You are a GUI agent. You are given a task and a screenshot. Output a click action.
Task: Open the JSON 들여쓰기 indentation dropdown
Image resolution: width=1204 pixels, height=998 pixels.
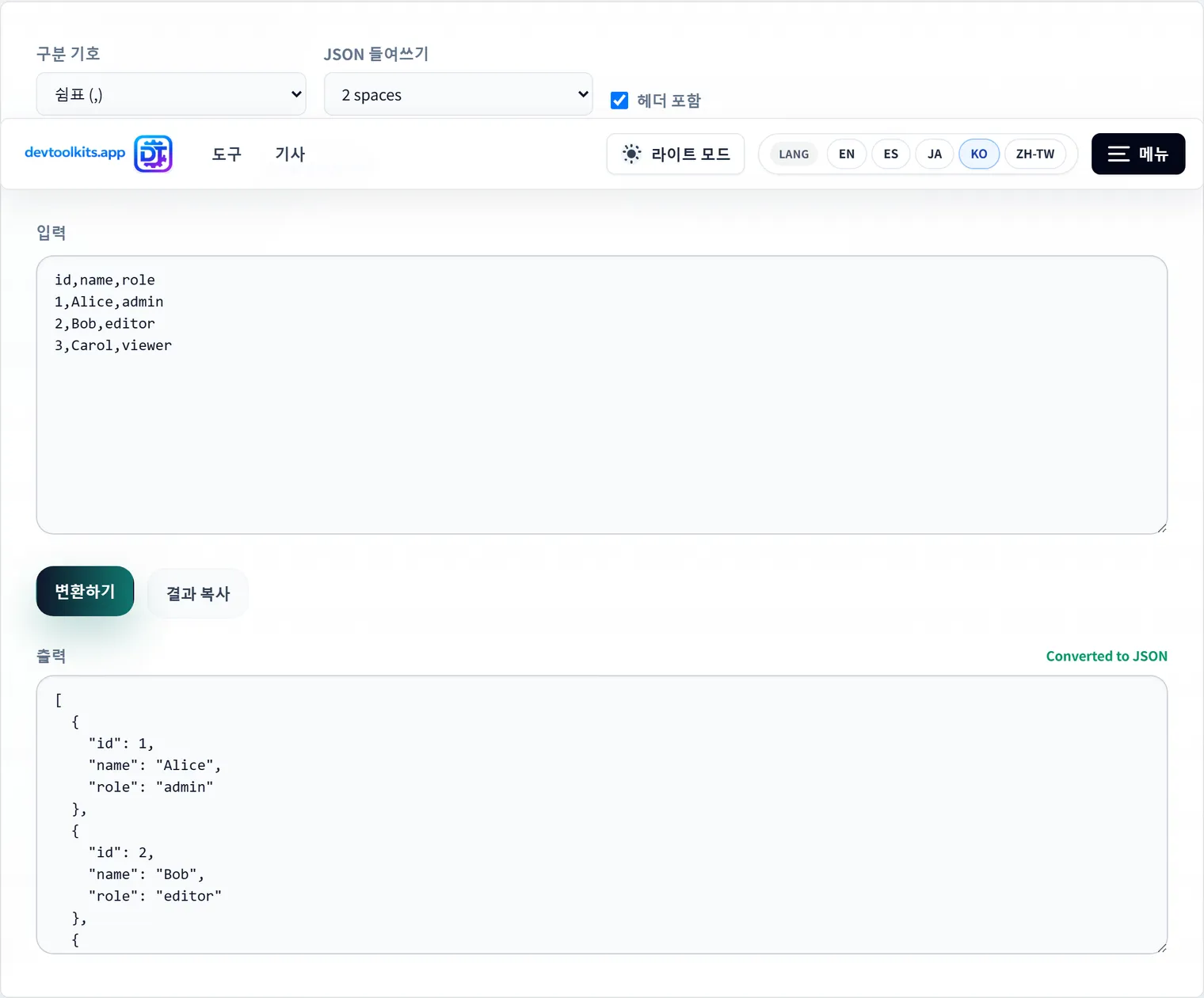(x=459, y=94)
